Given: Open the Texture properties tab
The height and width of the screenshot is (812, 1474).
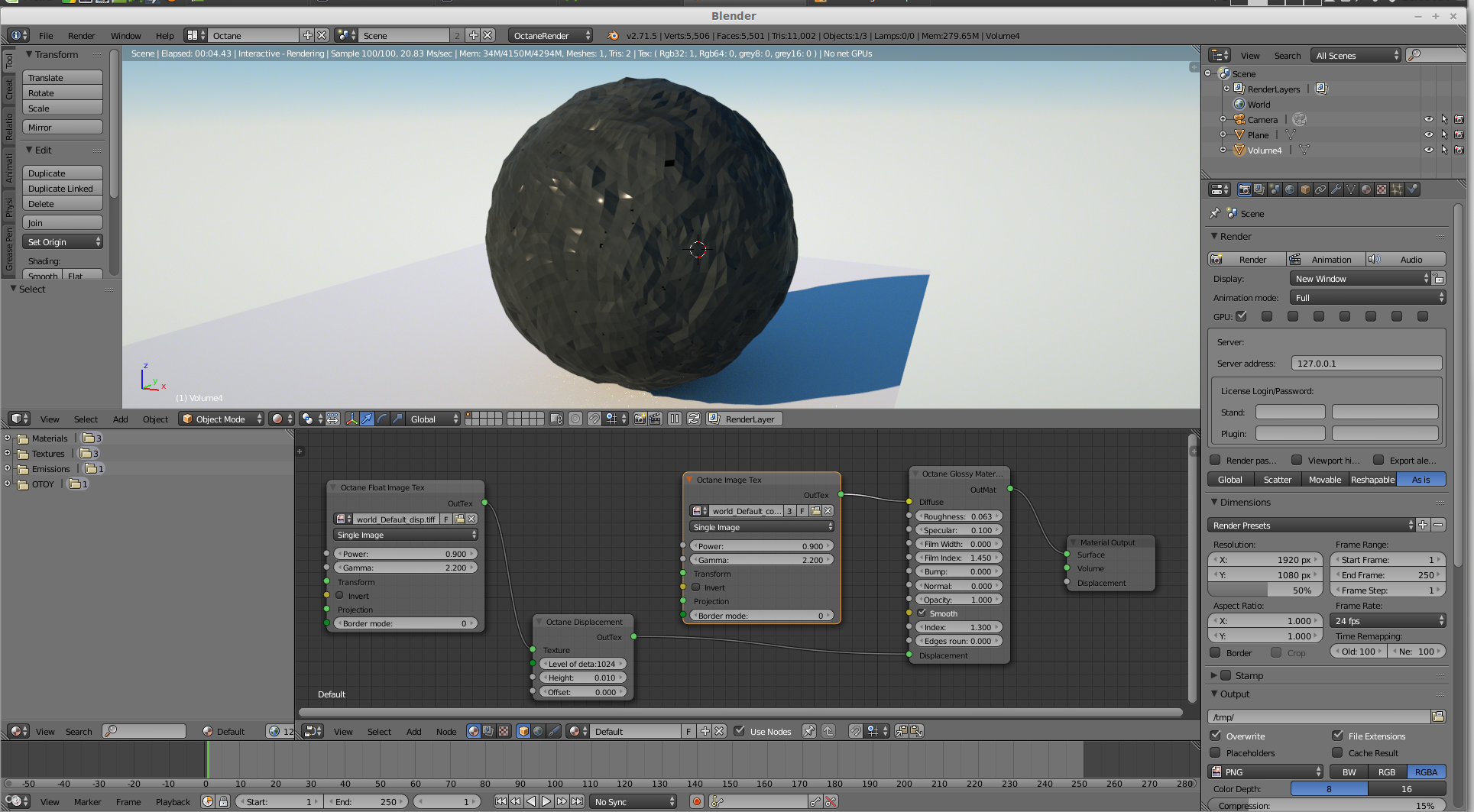Looking at the screenshot, I should 1382,189.
